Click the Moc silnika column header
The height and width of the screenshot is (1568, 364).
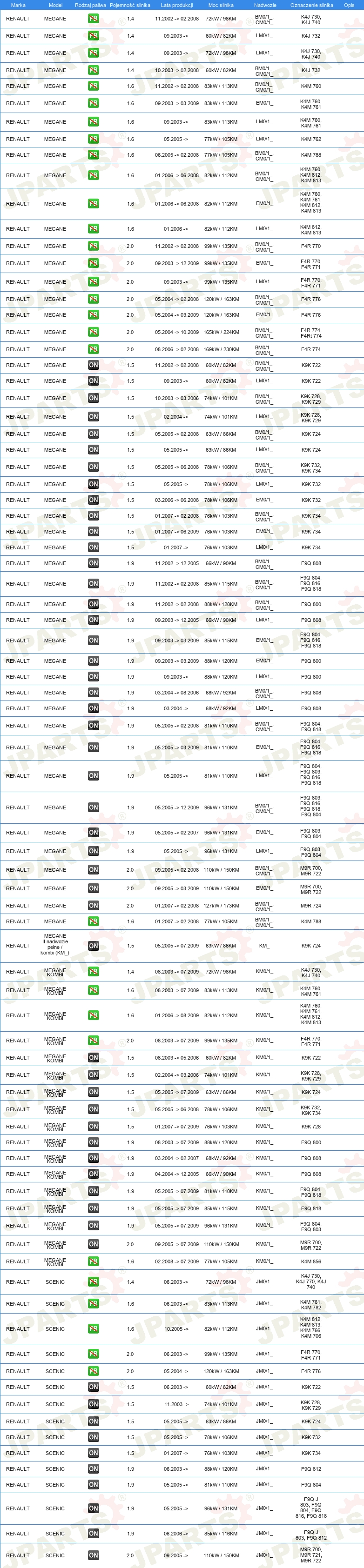221,5
